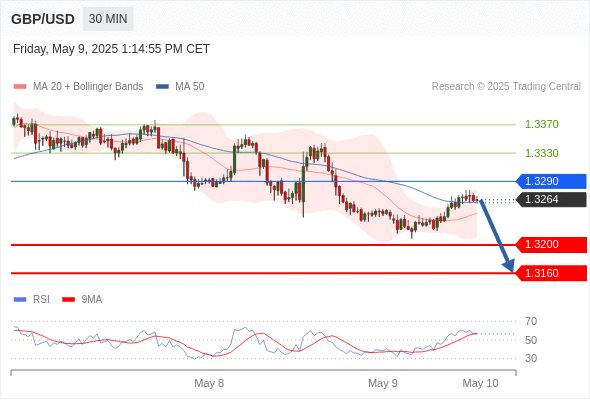Image resolution: width=590 pixels, height=400 pixels.
Task: Click the red 9MA legend swatch
Action: pyautogui.click(x=68, y=300)
